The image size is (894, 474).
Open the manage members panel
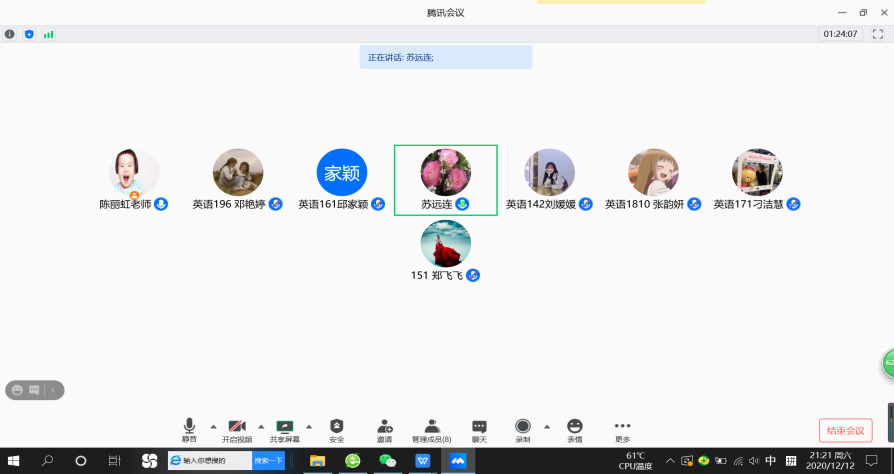click(432, 428)
